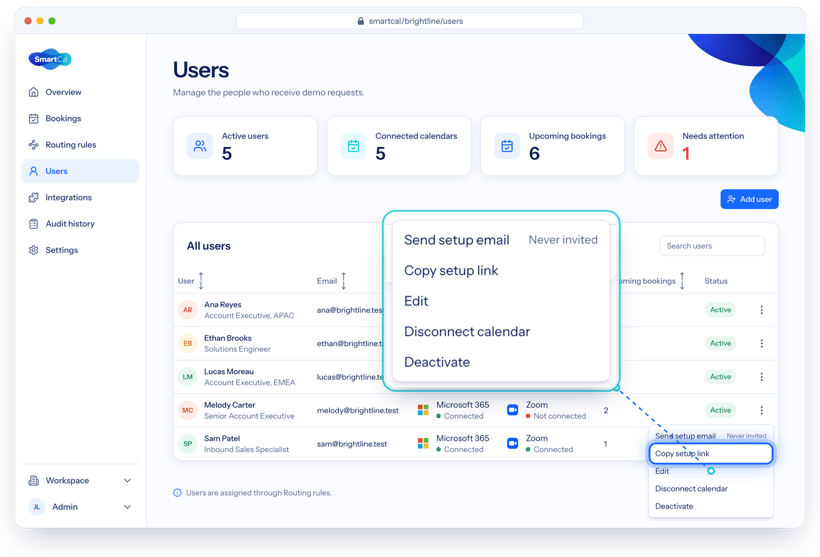Click Lucas Moreau's LM avatar
The height and width of the screenshot is (557, 820).
coord(188,377)
